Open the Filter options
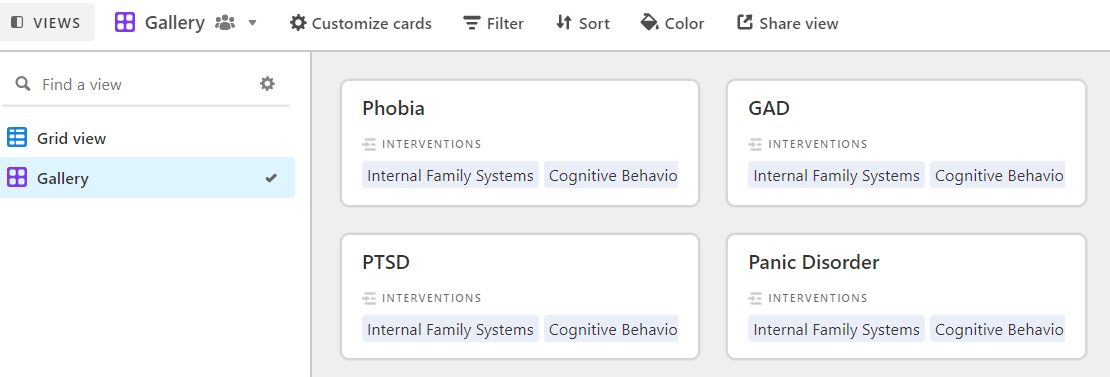1110x377 pixels. [493, 23]
